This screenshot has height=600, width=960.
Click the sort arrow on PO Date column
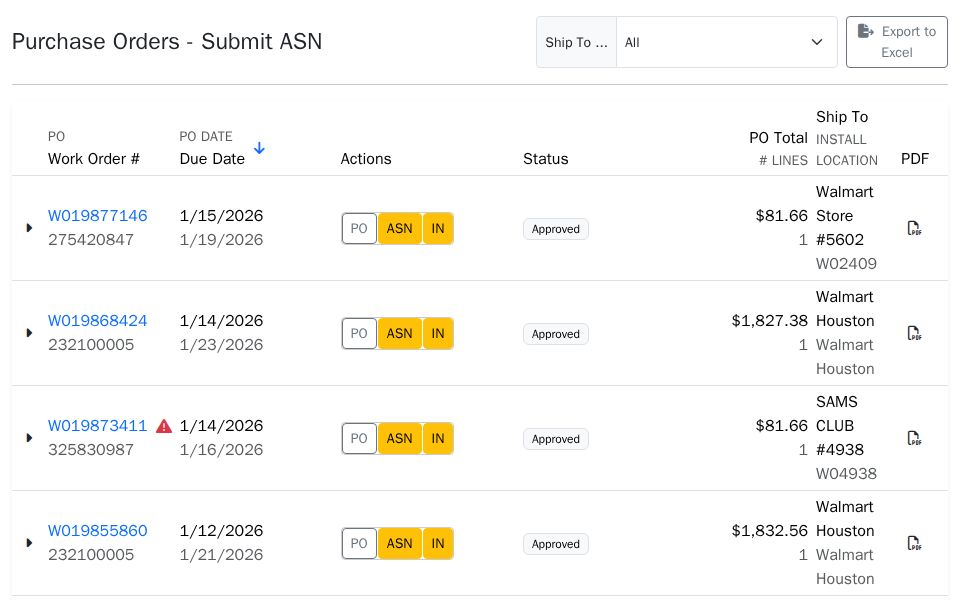coord(259,147)
